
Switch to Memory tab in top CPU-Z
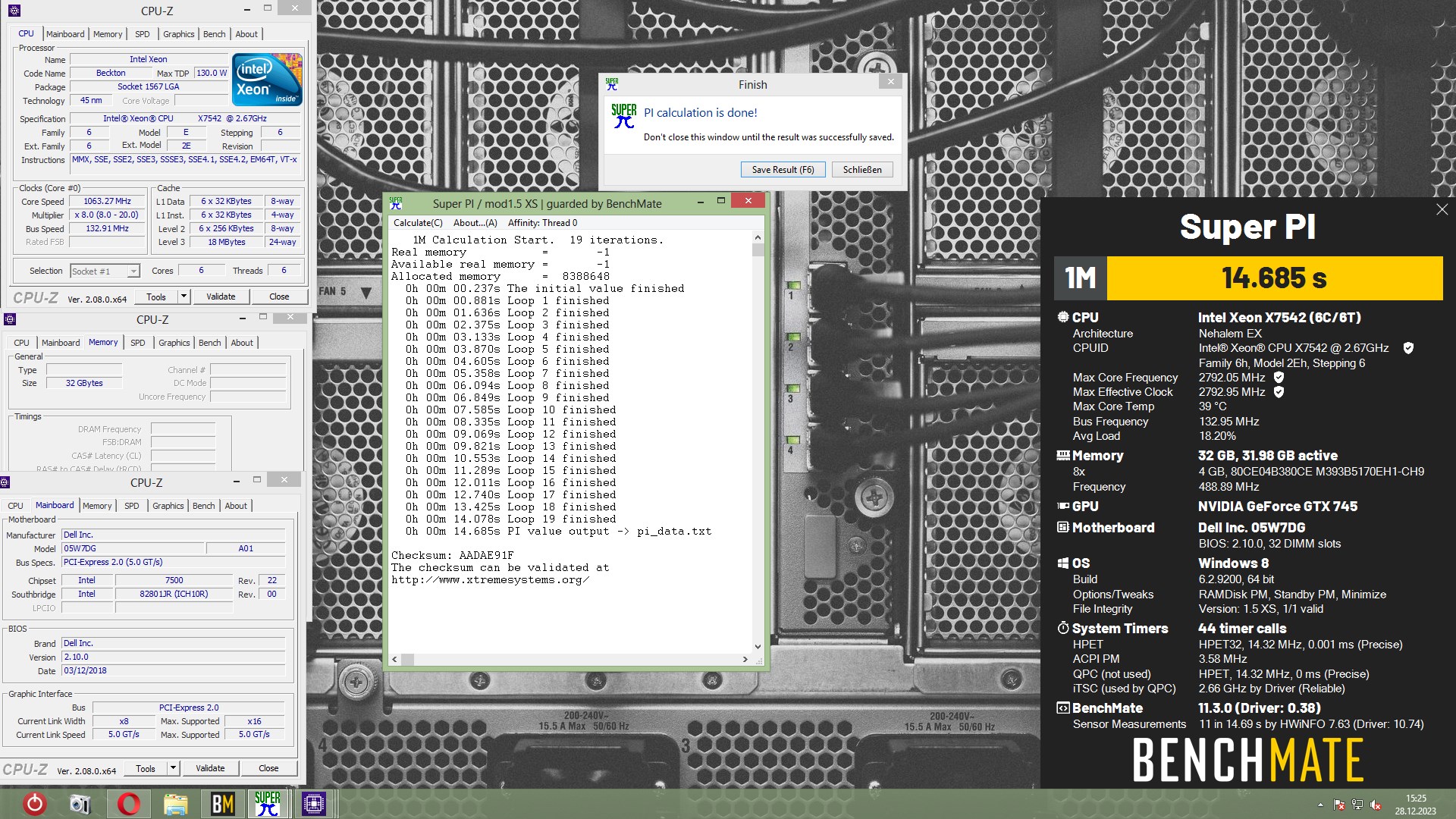(x=108, y=34)
